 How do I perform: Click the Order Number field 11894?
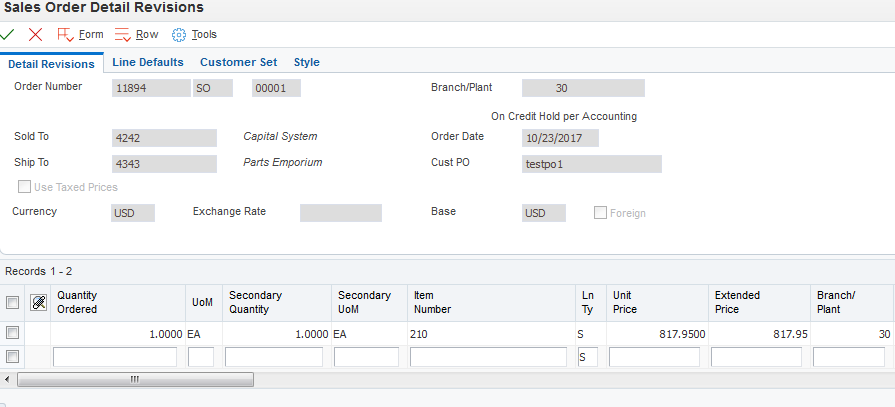(x=151, y=88)
